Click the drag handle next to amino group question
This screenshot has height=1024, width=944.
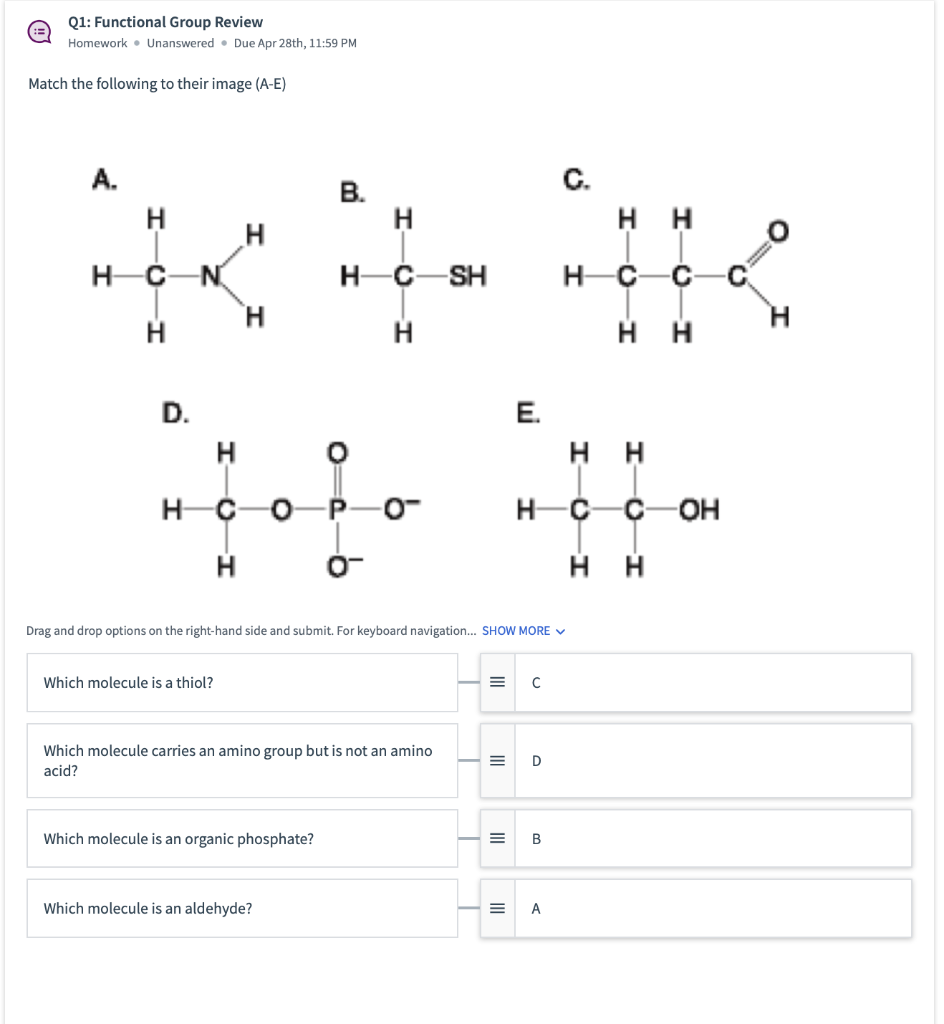tap(495, 760)
